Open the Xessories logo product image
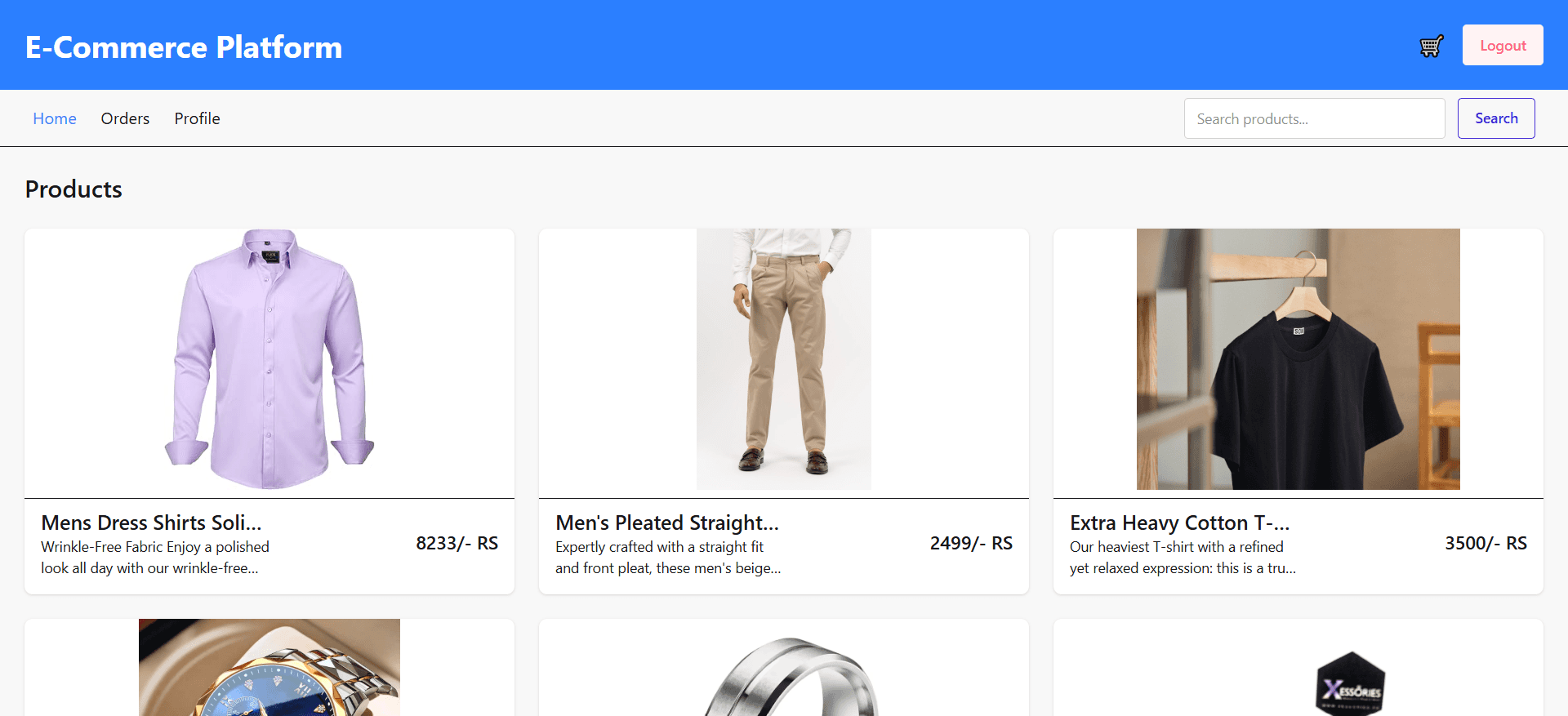This screenshot has width=1568, height=716. tap(1352, 683)
